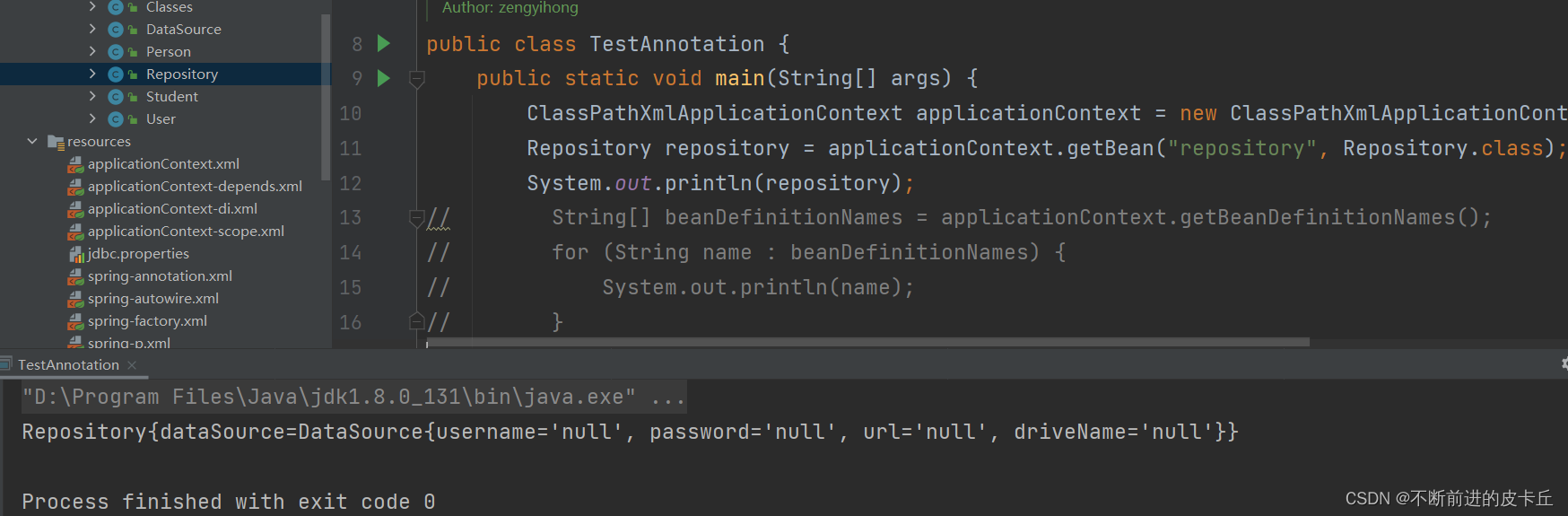This screenshot has width=1568, height=516.
Task: Select Repository in the project tree
Action: tap(182, 74)
